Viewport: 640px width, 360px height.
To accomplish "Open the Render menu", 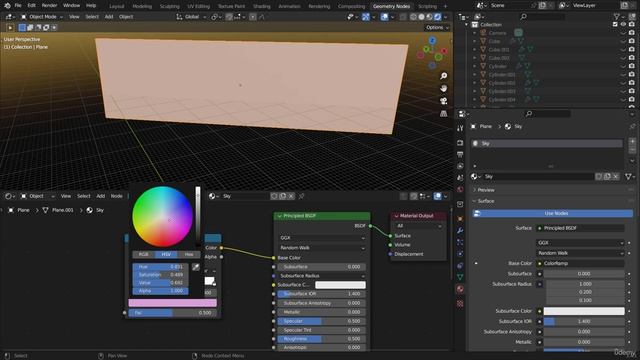I will tap(49, 6).
